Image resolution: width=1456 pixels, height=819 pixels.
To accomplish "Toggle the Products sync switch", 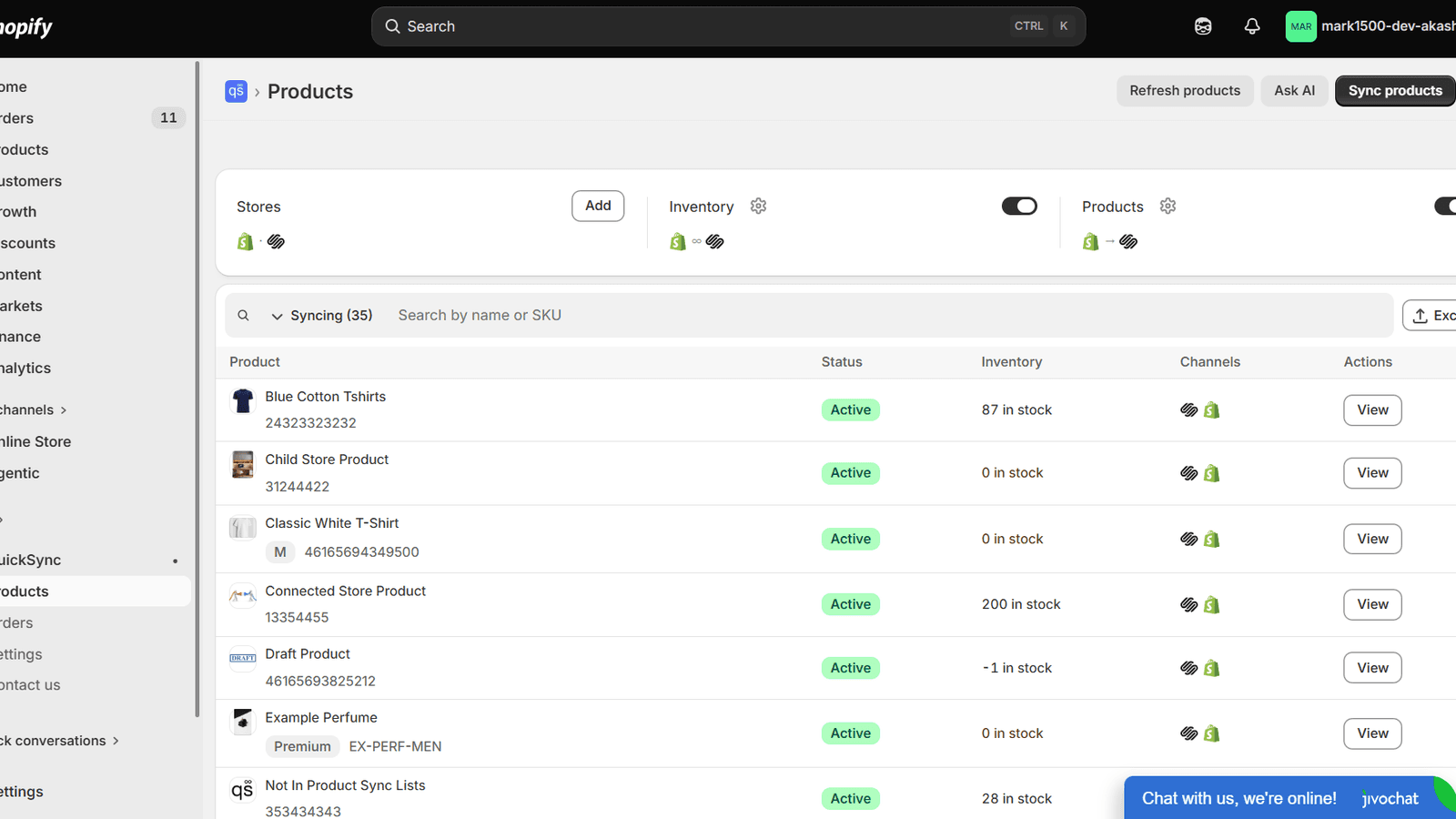I will point(1445,207).
